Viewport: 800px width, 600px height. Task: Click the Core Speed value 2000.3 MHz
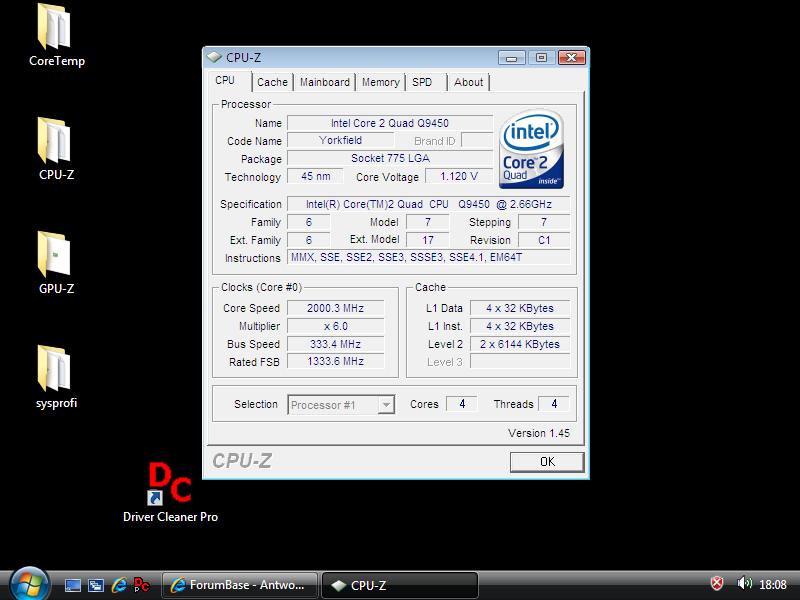335,308
